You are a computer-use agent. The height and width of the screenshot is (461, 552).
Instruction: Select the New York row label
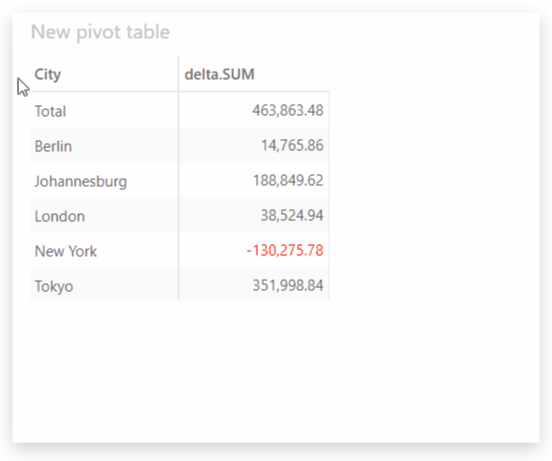point(65,251)
